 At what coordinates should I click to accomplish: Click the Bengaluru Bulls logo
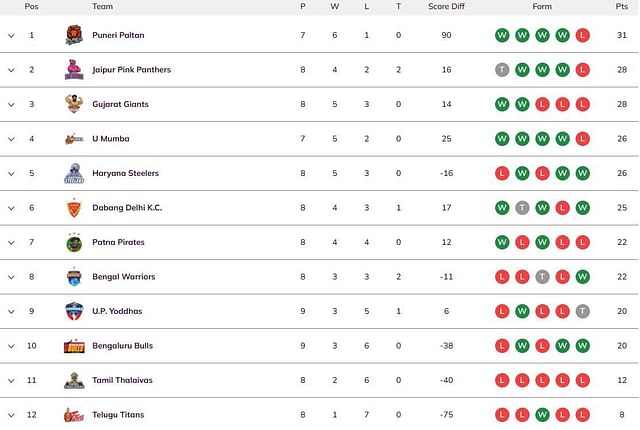(74, 346)
